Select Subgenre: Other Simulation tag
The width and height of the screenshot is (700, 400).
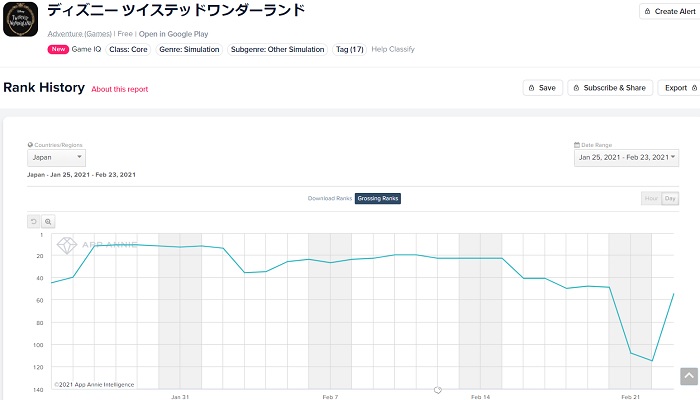(x=277, y=50)
